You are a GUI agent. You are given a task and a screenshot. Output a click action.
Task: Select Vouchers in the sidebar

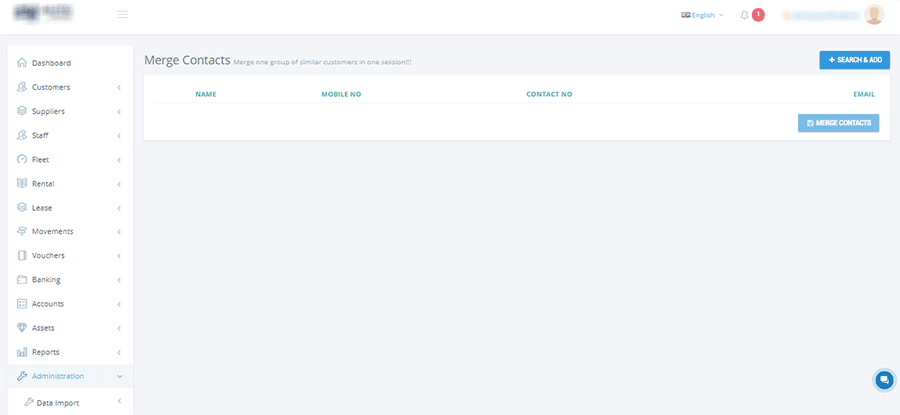tap(48, 255)
